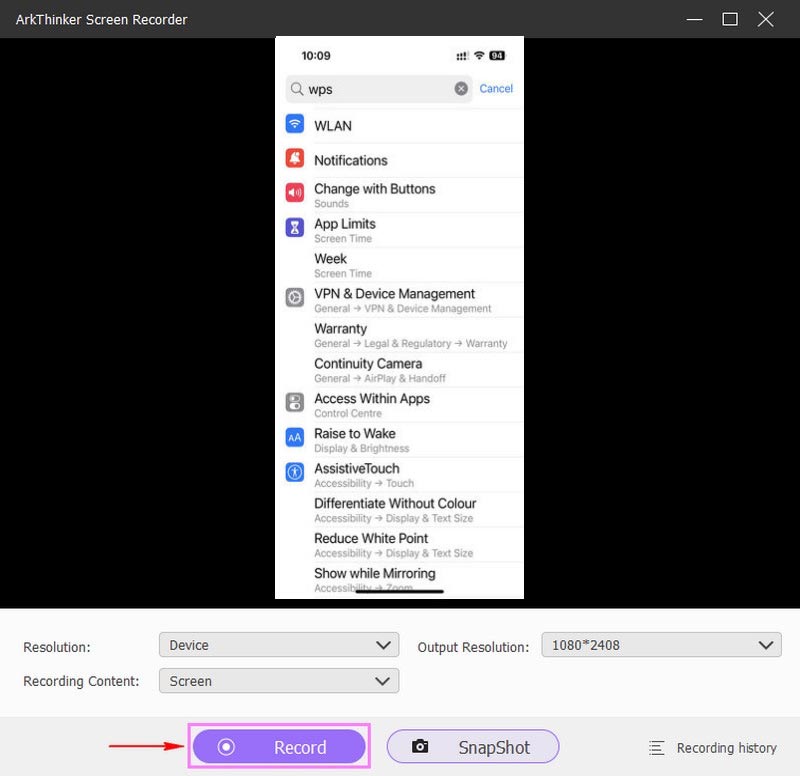The image size is (800, 776).
Task: Open the App Limits result
Action: click(399, 231)
